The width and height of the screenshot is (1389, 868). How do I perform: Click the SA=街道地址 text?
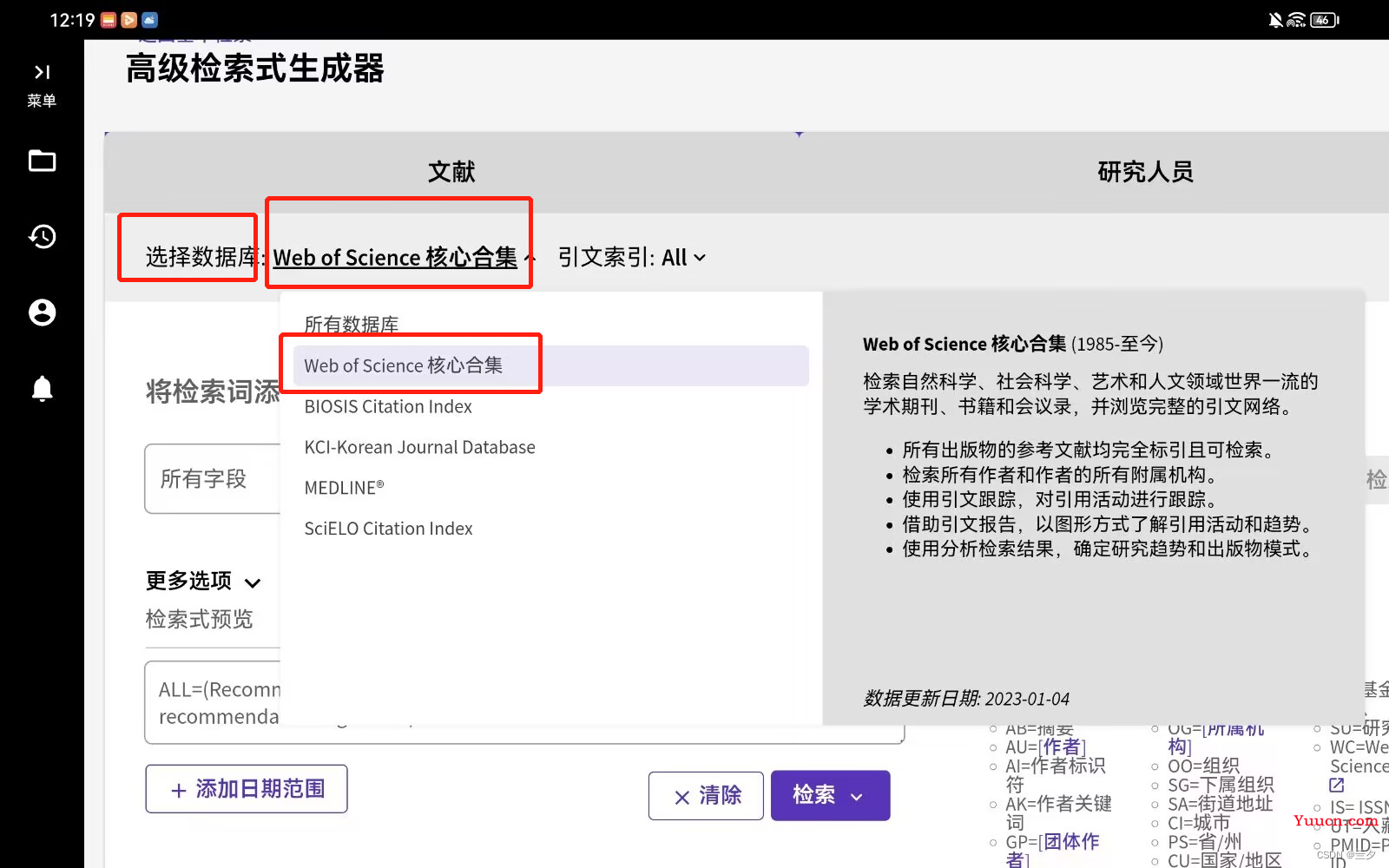[1220, 804]
